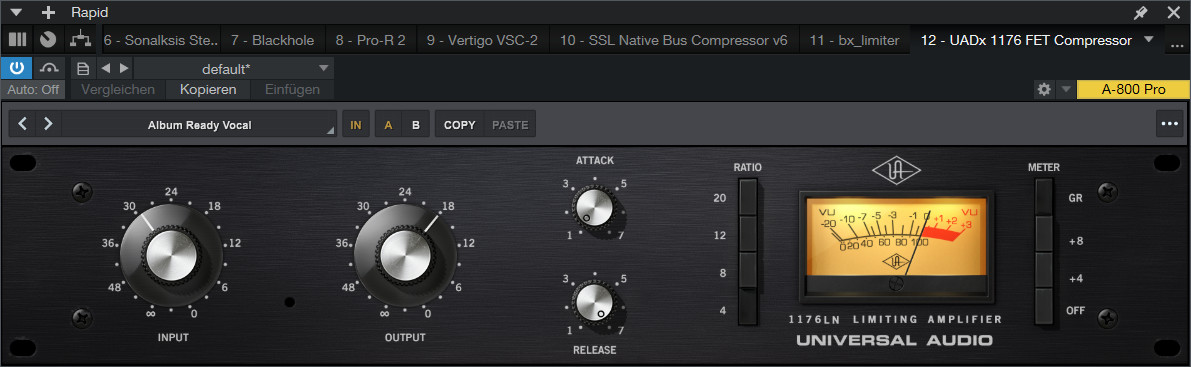Click the 1176LN LIMITING AMPLIFIER label
The width and height of the screenshot is (1191, 367).
(x=895, y=319)
